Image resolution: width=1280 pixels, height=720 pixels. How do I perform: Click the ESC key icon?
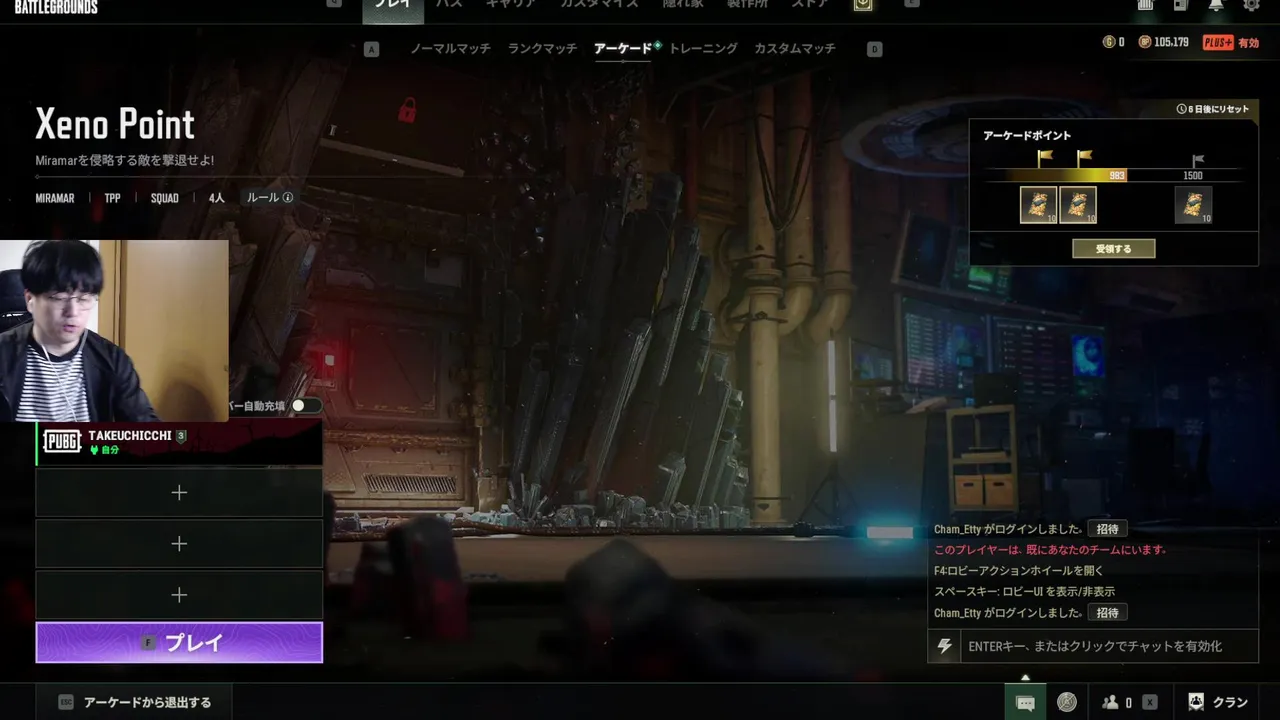pyautogui.click(x=66, y=702)
